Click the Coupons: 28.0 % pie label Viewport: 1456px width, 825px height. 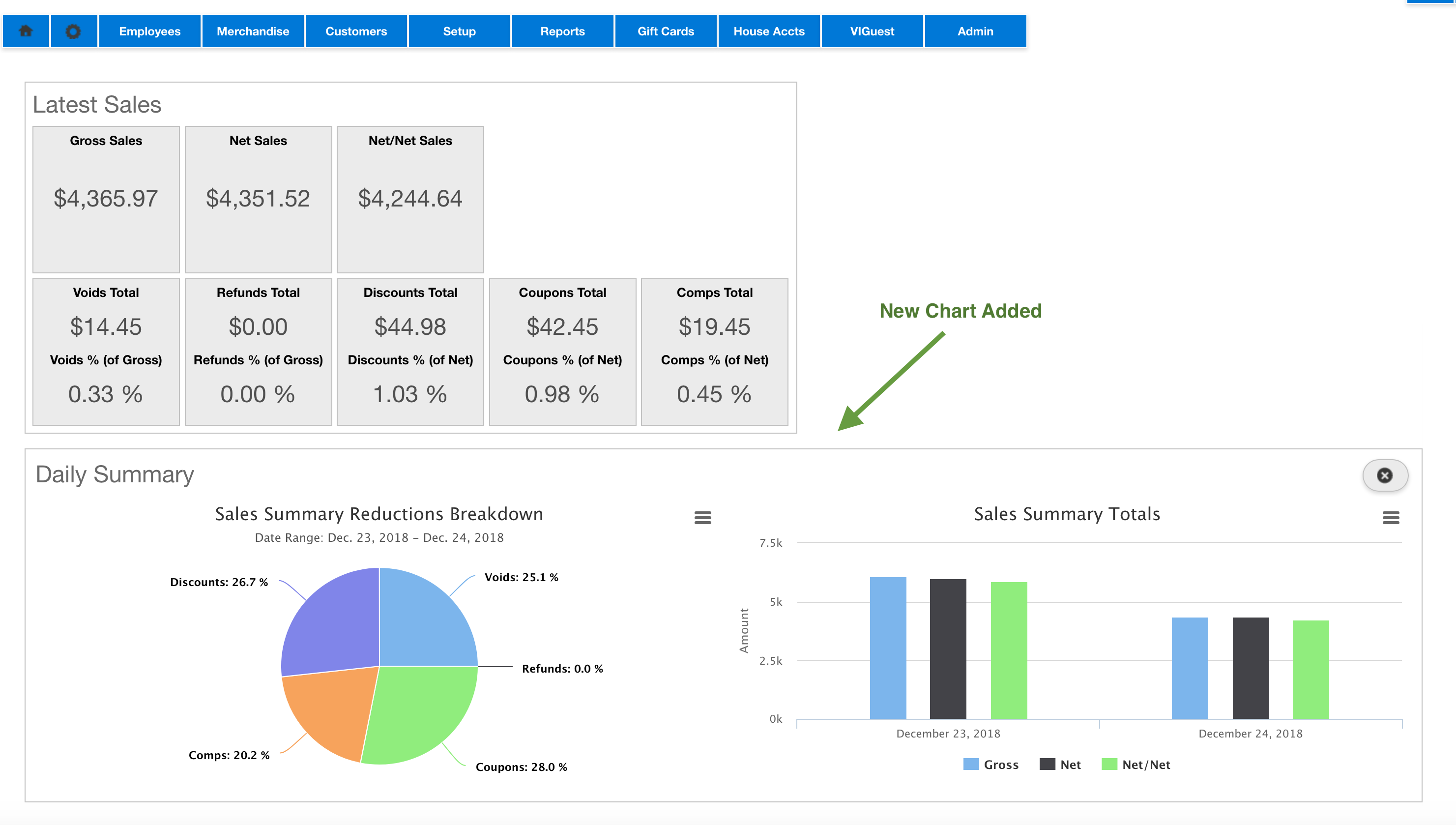point(522,767)
